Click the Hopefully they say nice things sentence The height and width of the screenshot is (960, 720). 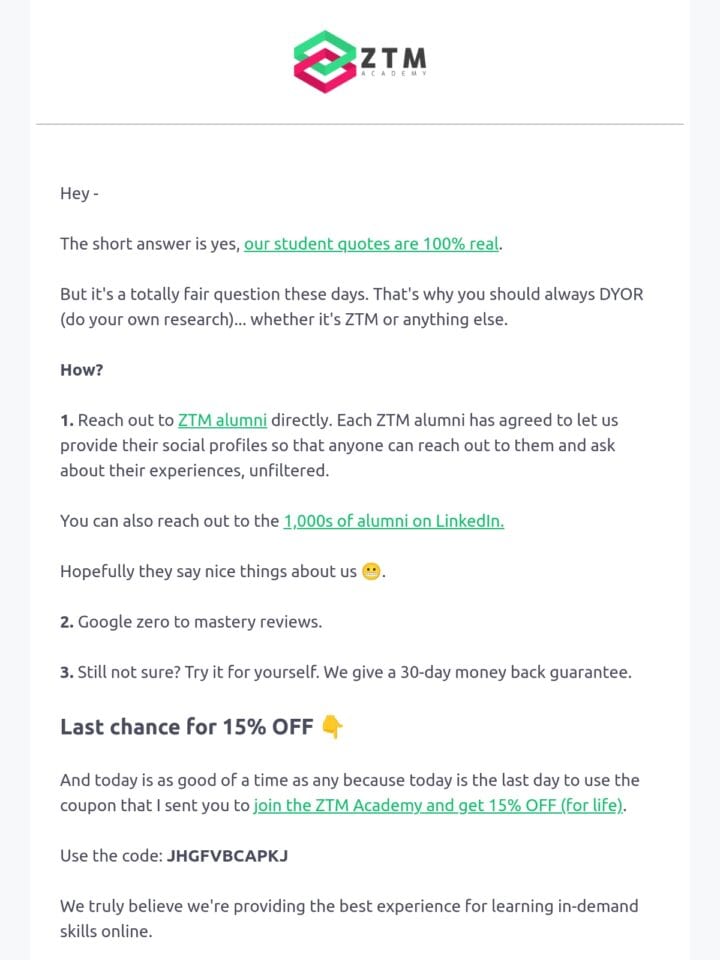(x=223, y=572)
